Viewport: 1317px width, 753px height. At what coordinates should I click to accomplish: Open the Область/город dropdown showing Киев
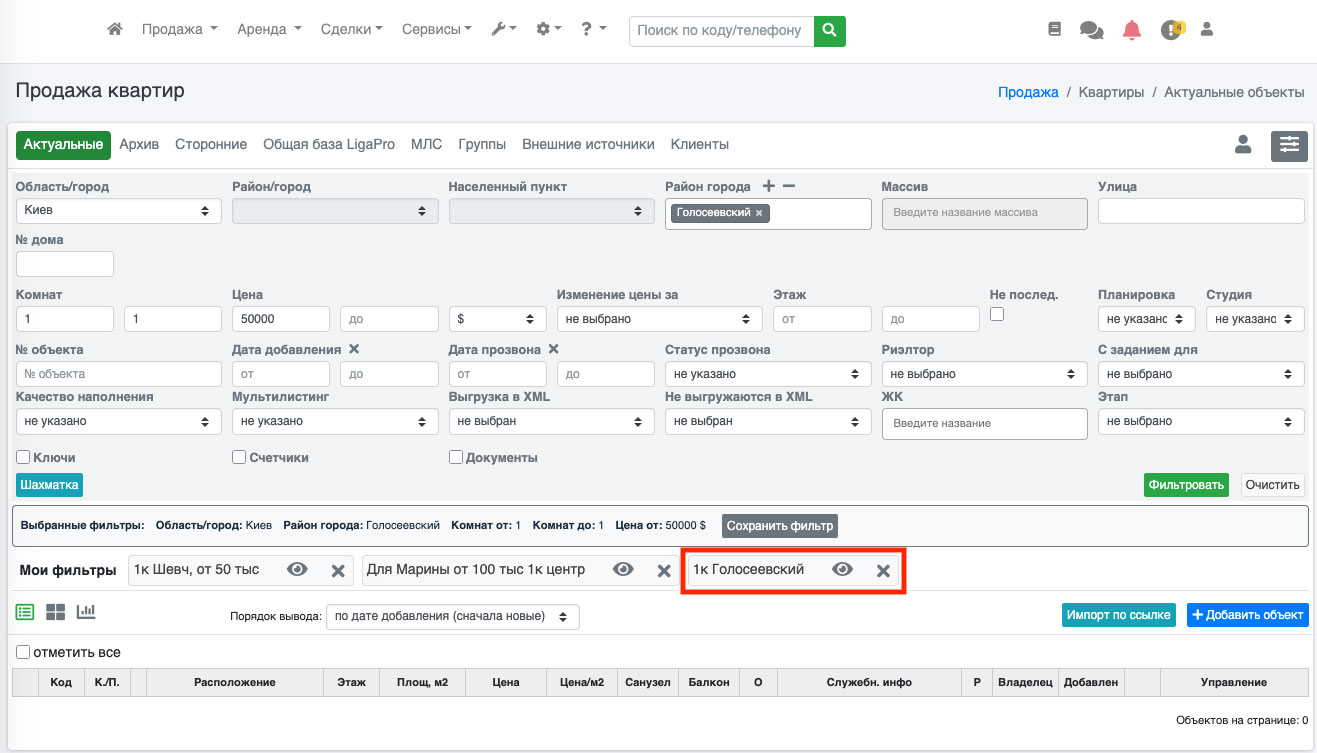pos(119,211)
